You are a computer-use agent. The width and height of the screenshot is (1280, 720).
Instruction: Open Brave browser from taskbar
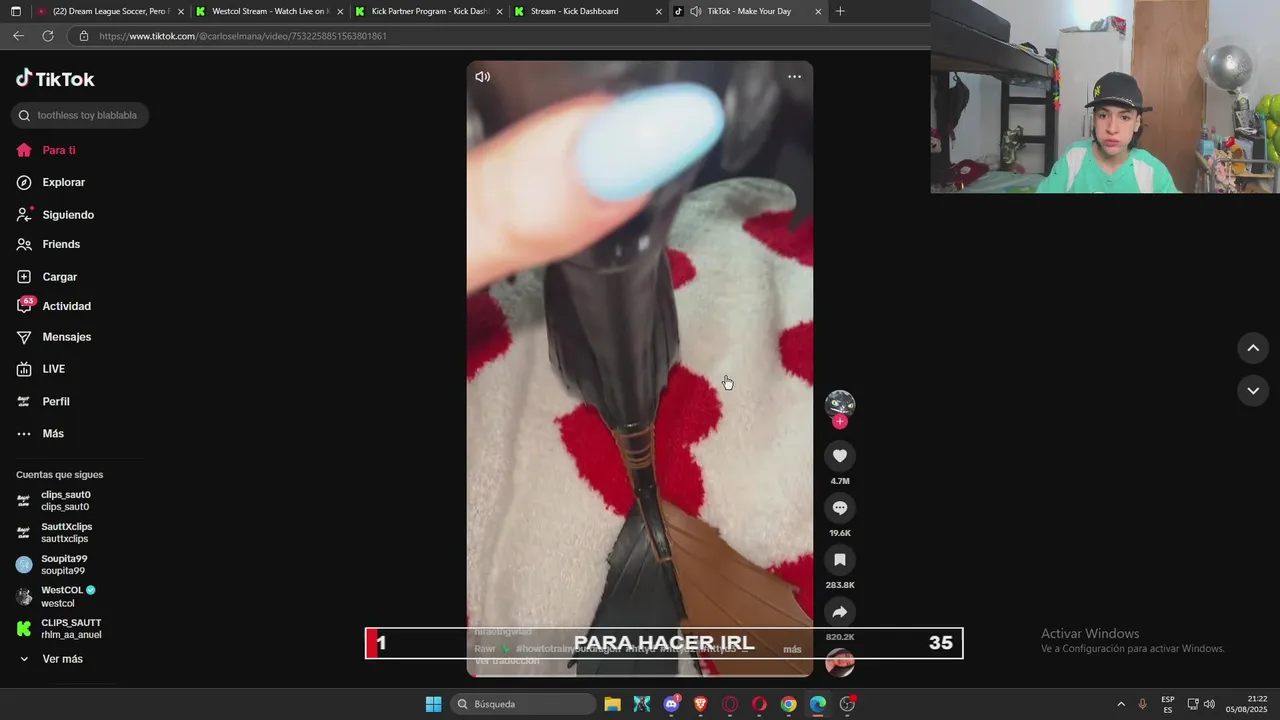coord(700,704)
